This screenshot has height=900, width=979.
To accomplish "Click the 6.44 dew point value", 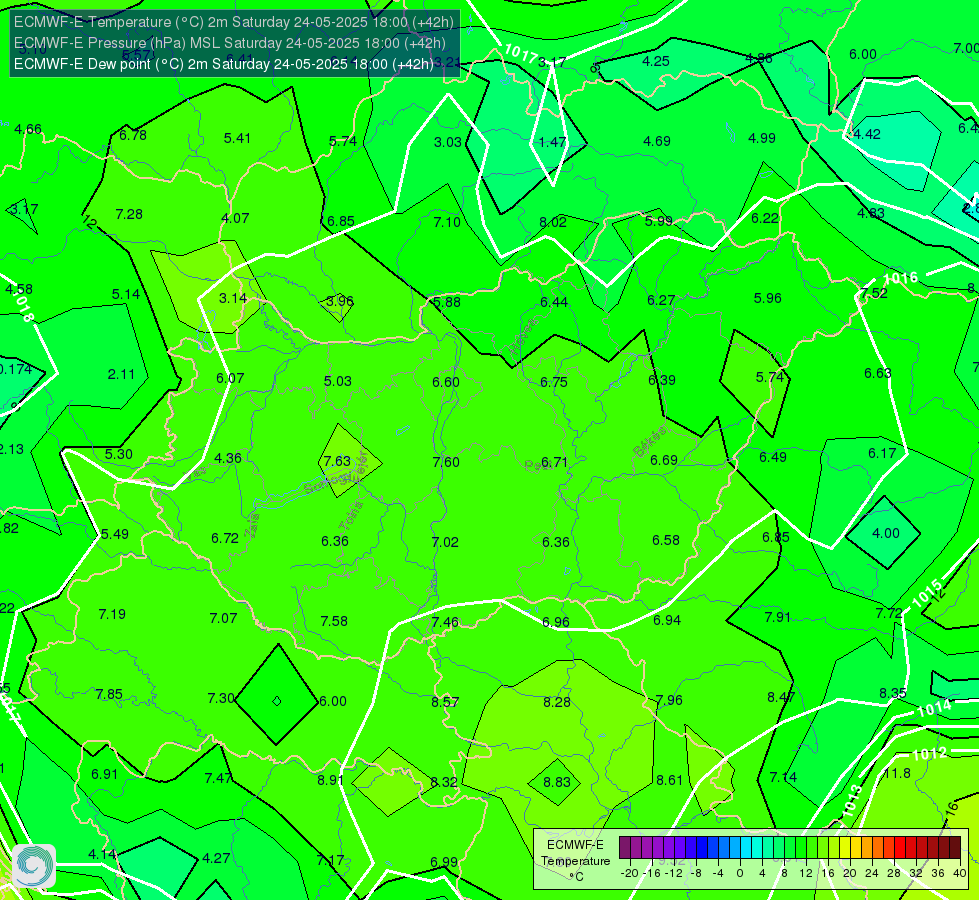I will (554, 302).
